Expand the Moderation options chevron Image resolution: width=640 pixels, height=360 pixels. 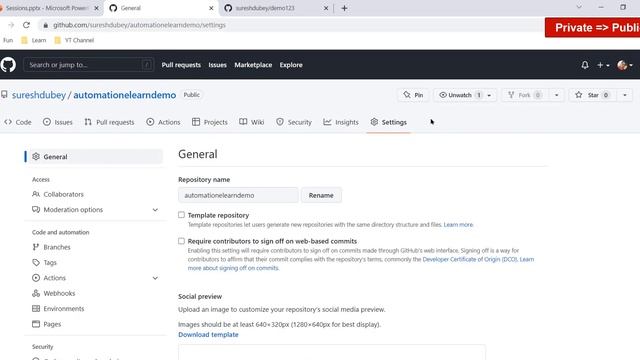(155, 209)
